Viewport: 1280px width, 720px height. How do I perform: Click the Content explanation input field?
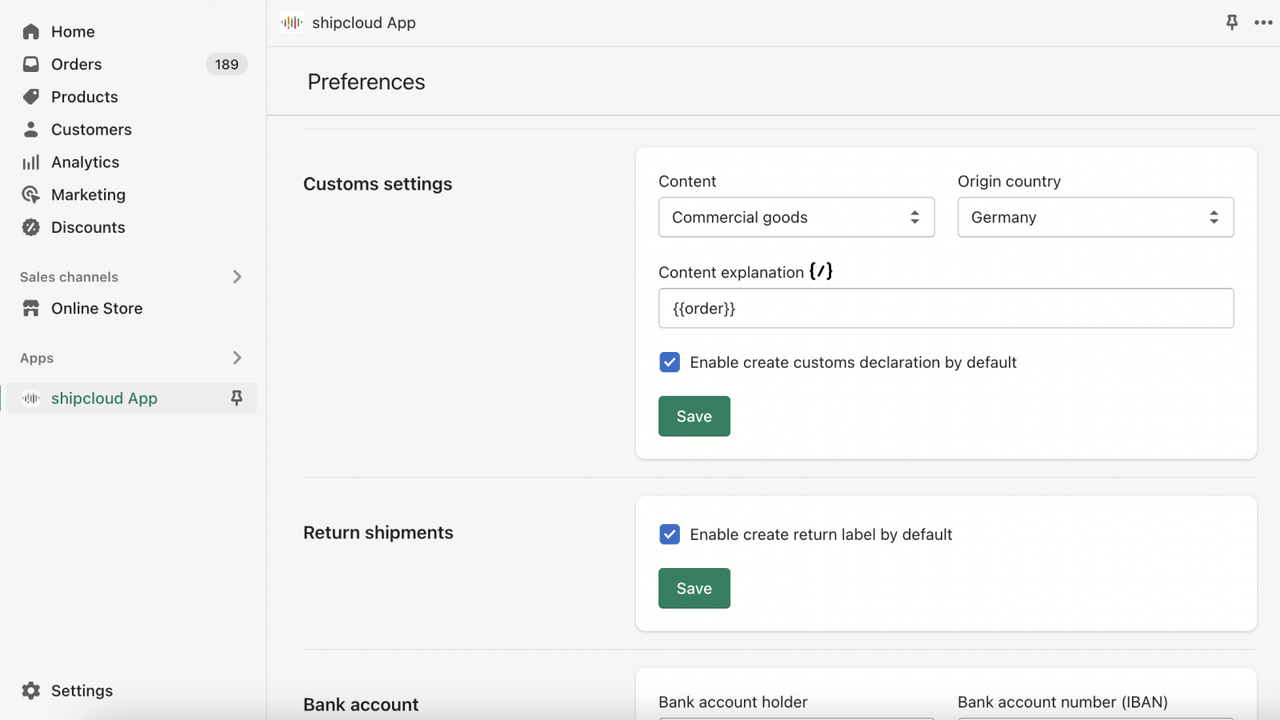tap(946, 308)
